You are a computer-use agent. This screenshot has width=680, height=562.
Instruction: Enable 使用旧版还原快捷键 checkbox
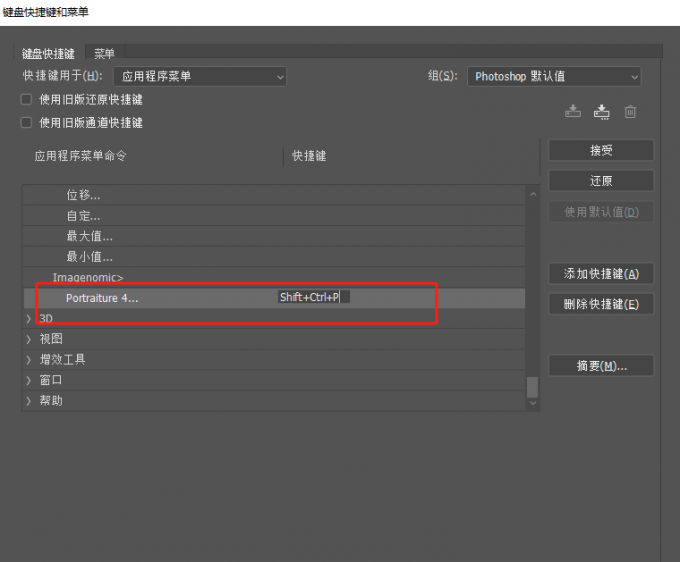pyautogui.click(x=26, y=99)
